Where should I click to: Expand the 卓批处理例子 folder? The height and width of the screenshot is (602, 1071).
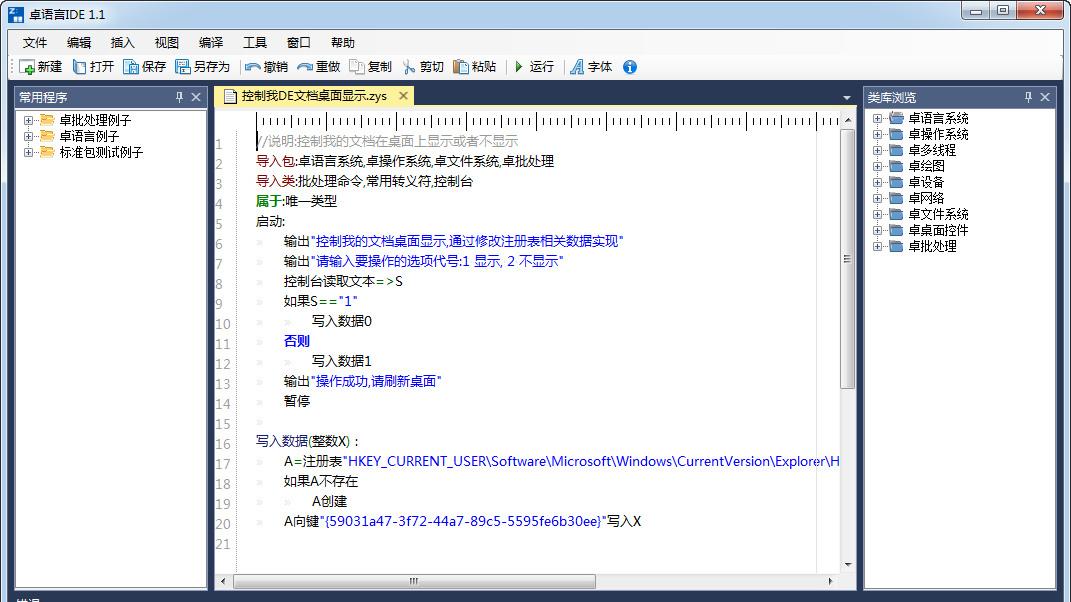[28, 120]
